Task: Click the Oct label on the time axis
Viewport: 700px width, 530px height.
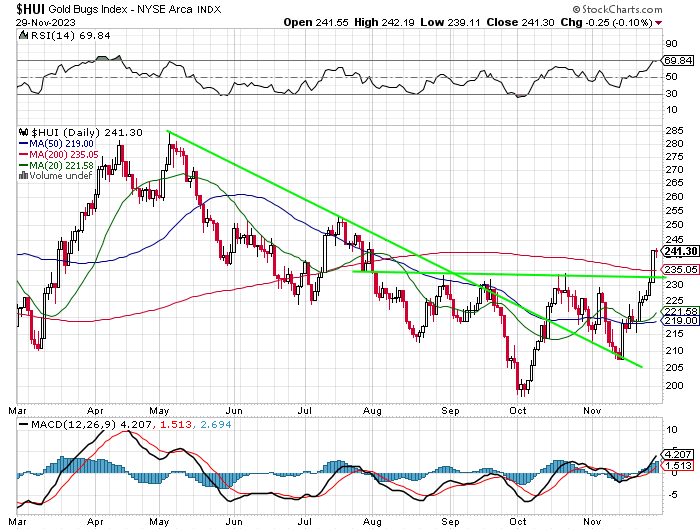Action: coord(517,410)
